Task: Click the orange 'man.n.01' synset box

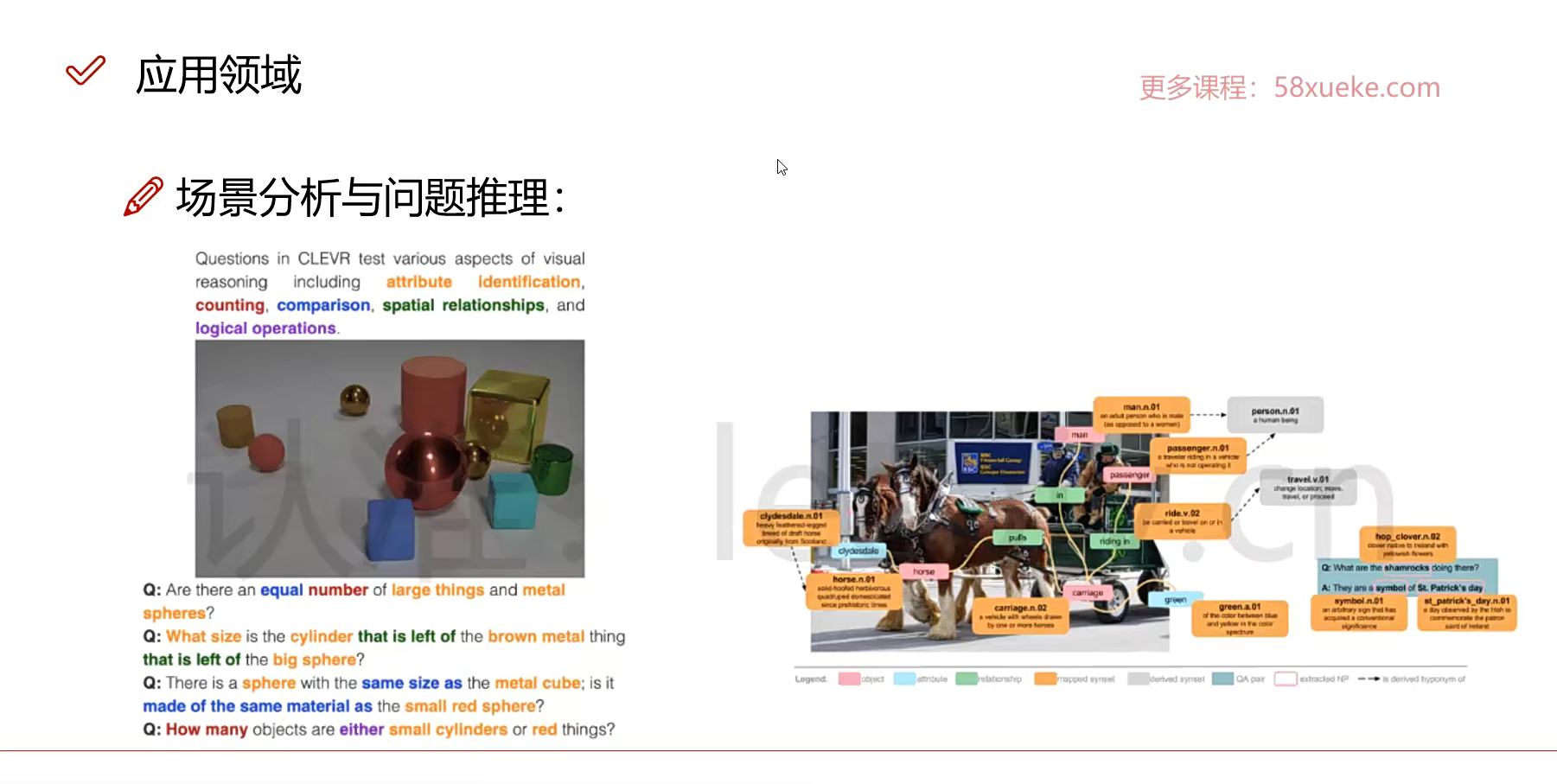Action: [x=1141, y=415]
